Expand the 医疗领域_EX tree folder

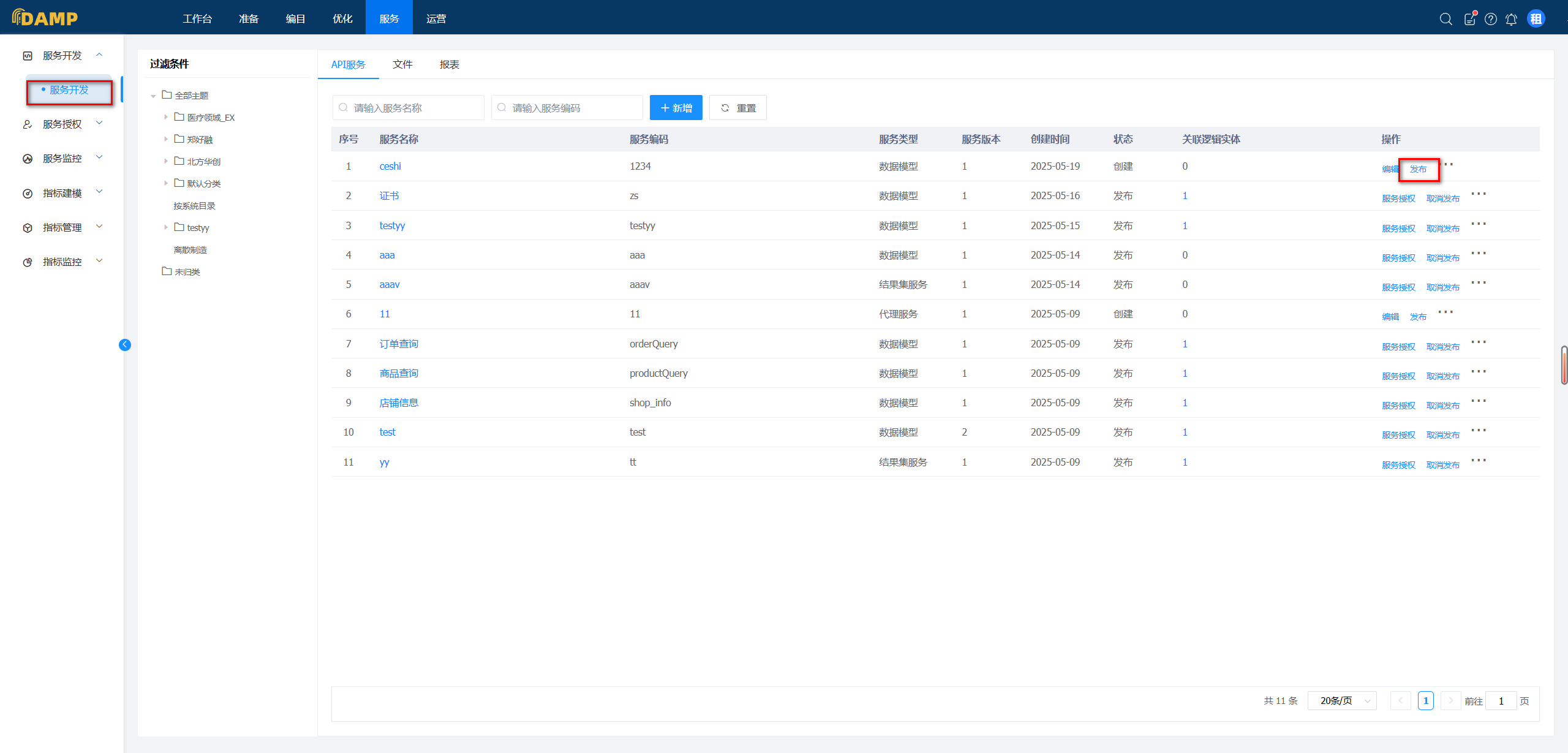click(166, 117)
